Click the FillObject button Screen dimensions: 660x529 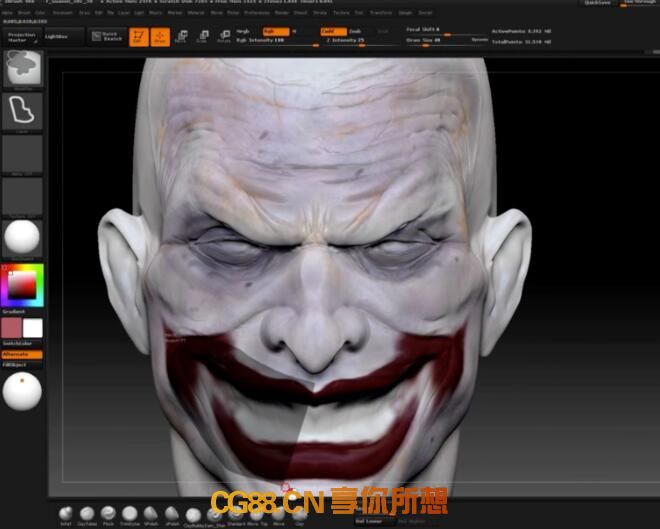(x=15, y=365)
